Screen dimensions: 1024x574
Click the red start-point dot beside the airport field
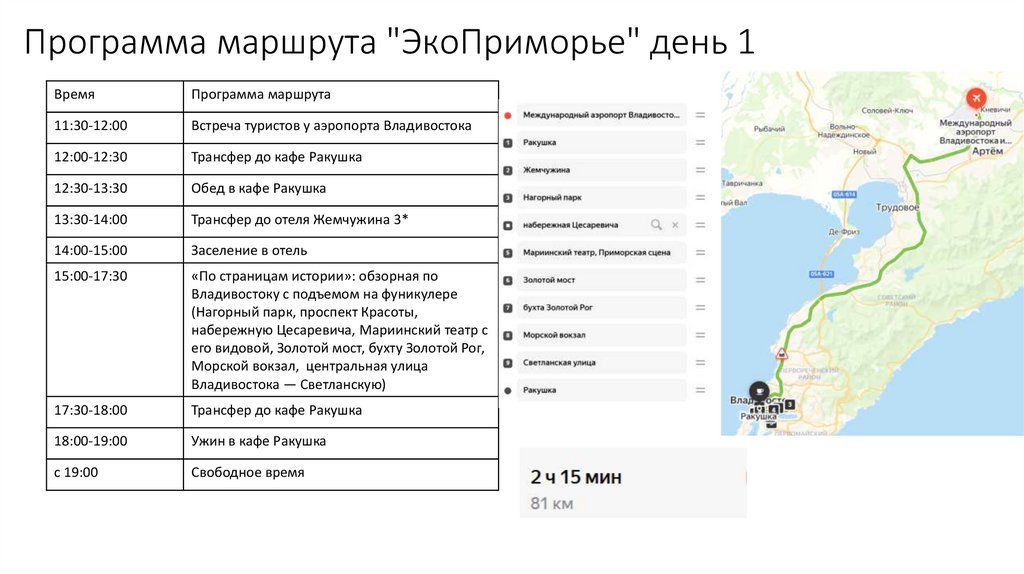[x=507, y=116]
